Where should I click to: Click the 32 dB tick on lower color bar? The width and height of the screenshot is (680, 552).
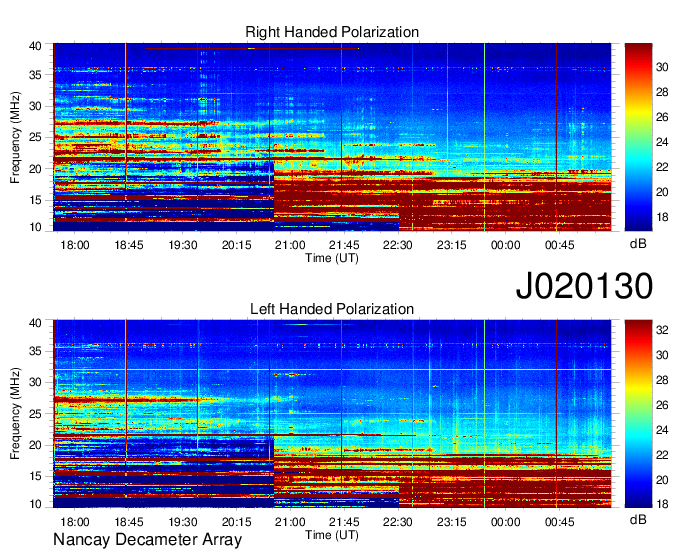pos(662,330)
